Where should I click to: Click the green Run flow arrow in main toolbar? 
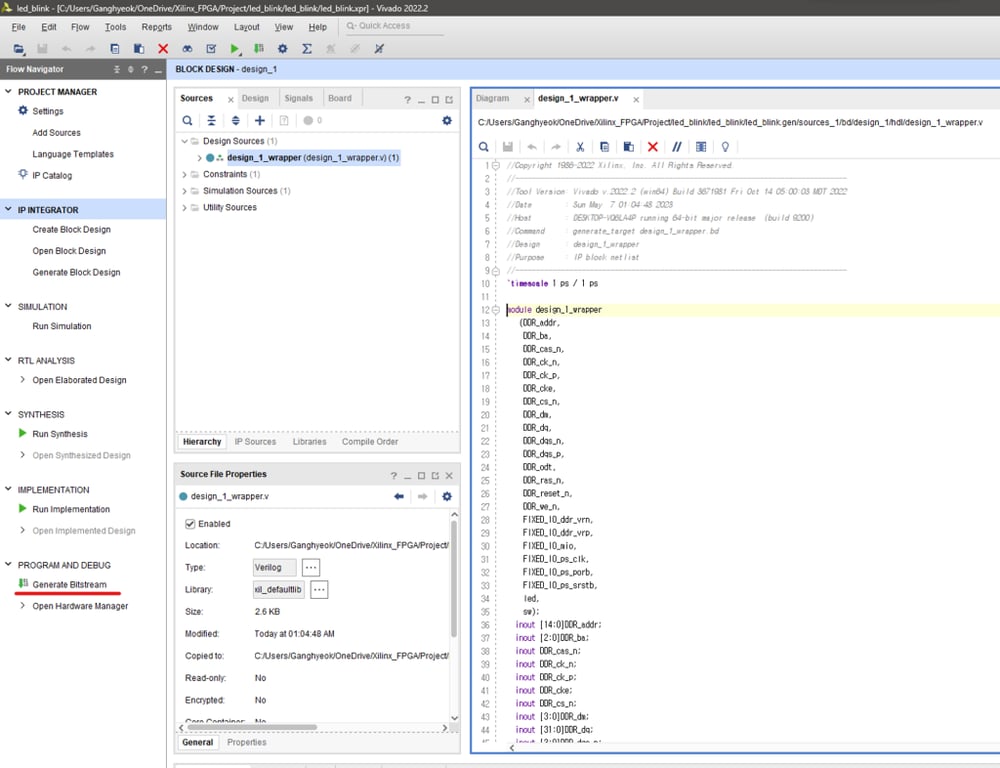tap(235, 48)
